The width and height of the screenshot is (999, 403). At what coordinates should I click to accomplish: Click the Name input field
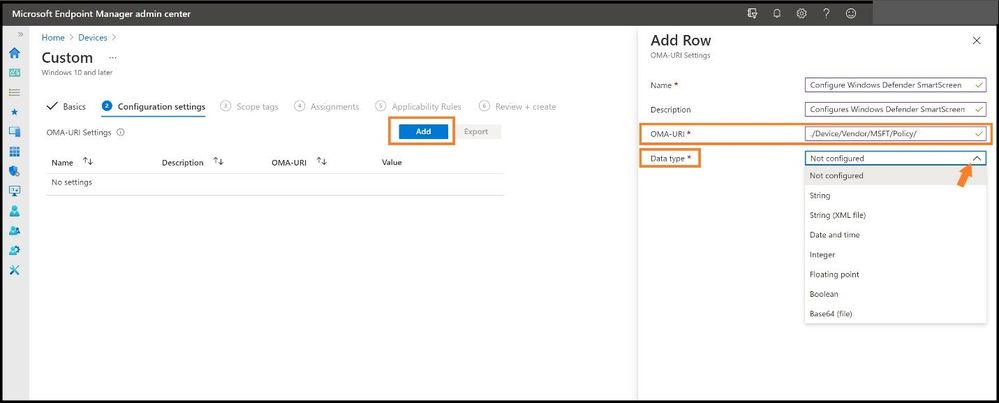pyautogui.click(x=895, y=85)
